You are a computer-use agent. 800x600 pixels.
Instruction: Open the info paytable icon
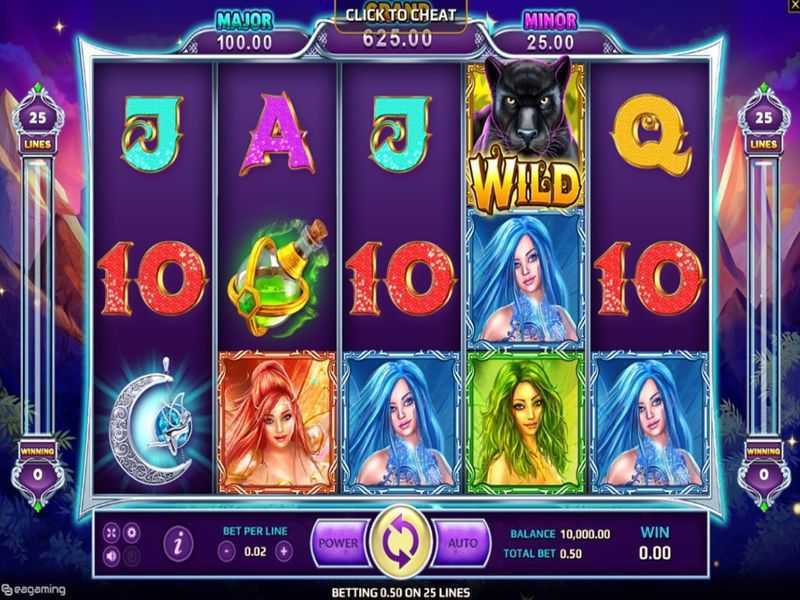(179, 544)
